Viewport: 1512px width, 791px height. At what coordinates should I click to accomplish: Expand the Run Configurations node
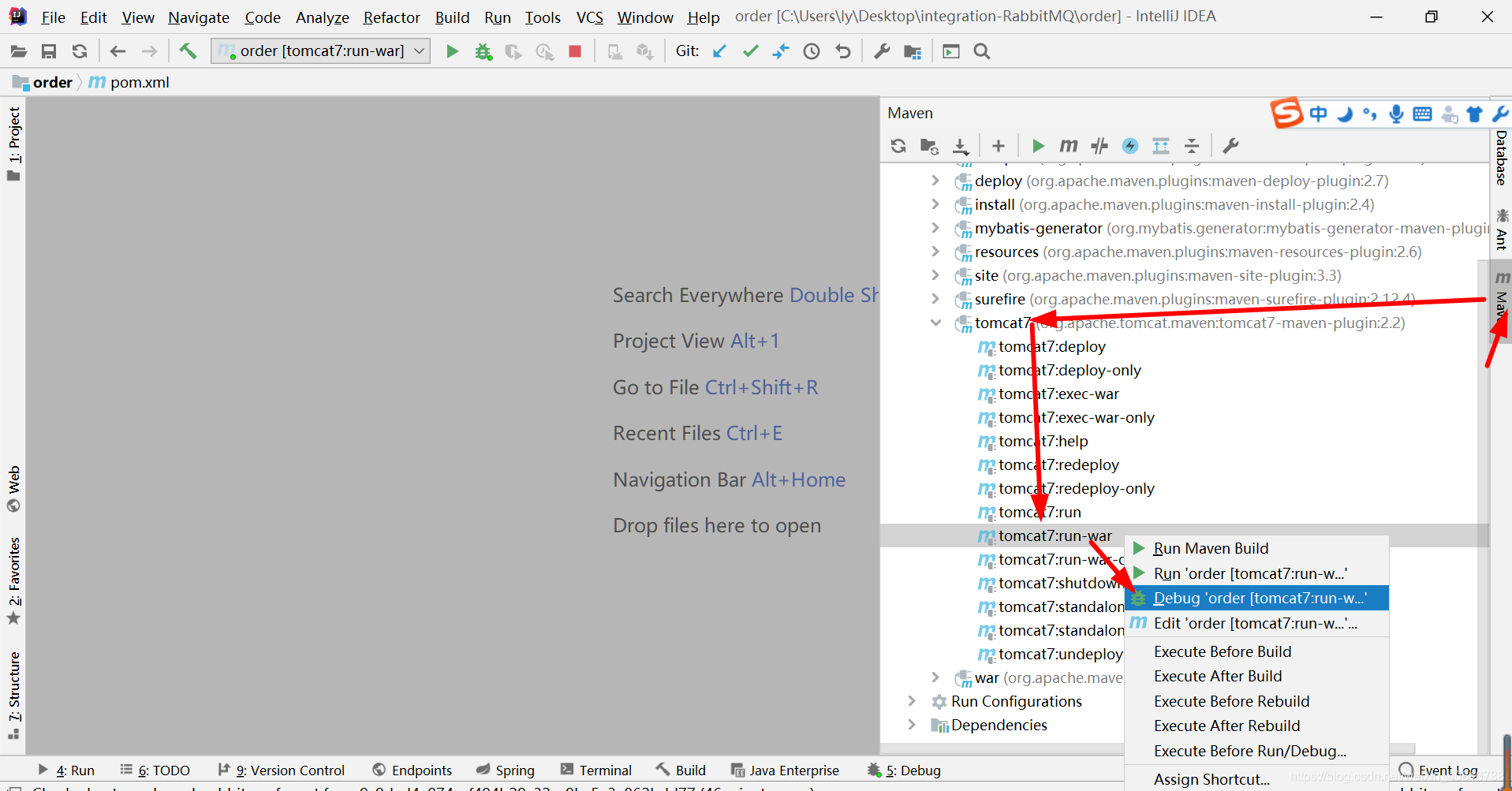[912, 701]
